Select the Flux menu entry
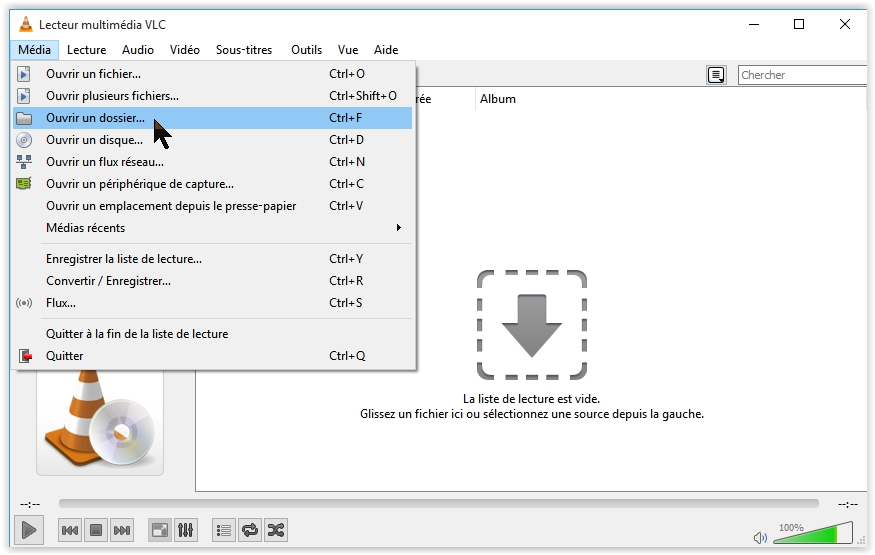 pos(213,303)
